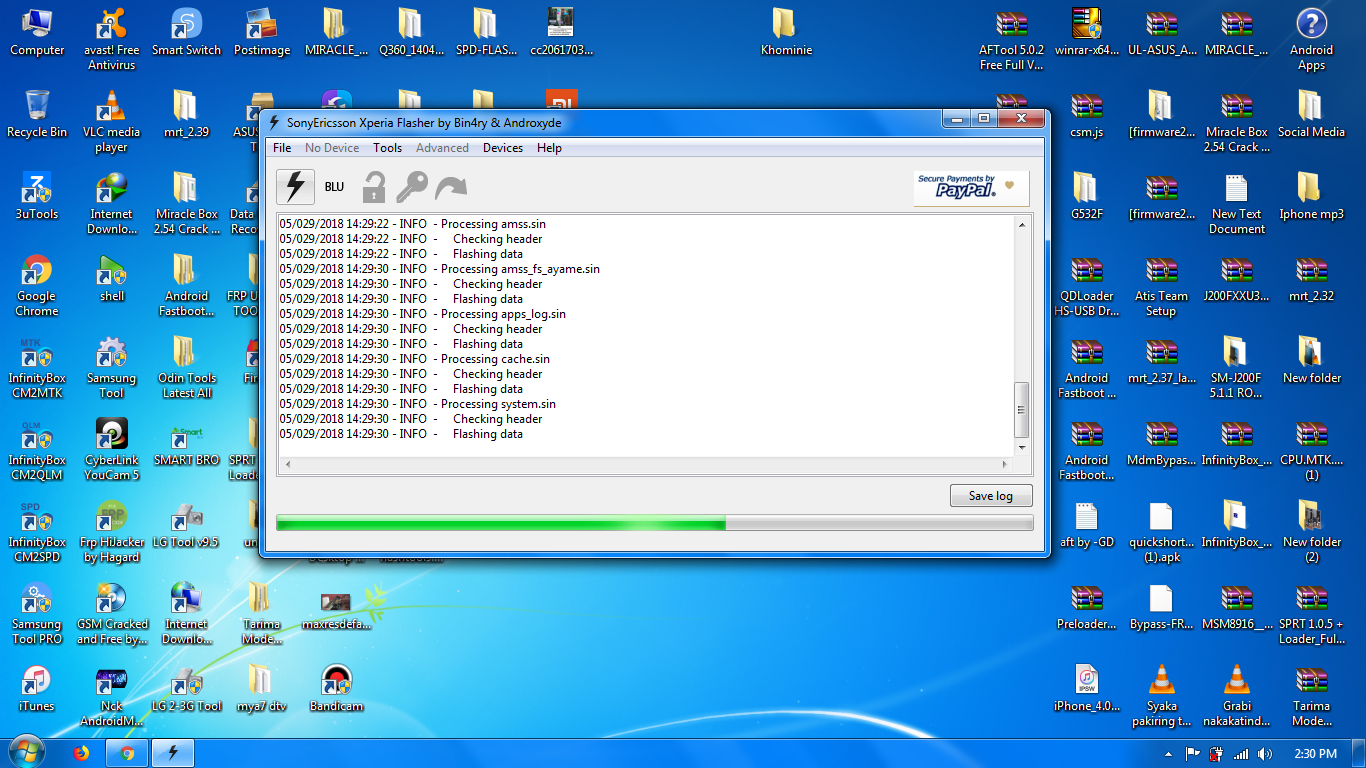Select the VLC media player shortcut
This screenshot has width=1366, height=768.
pos(112,122)
